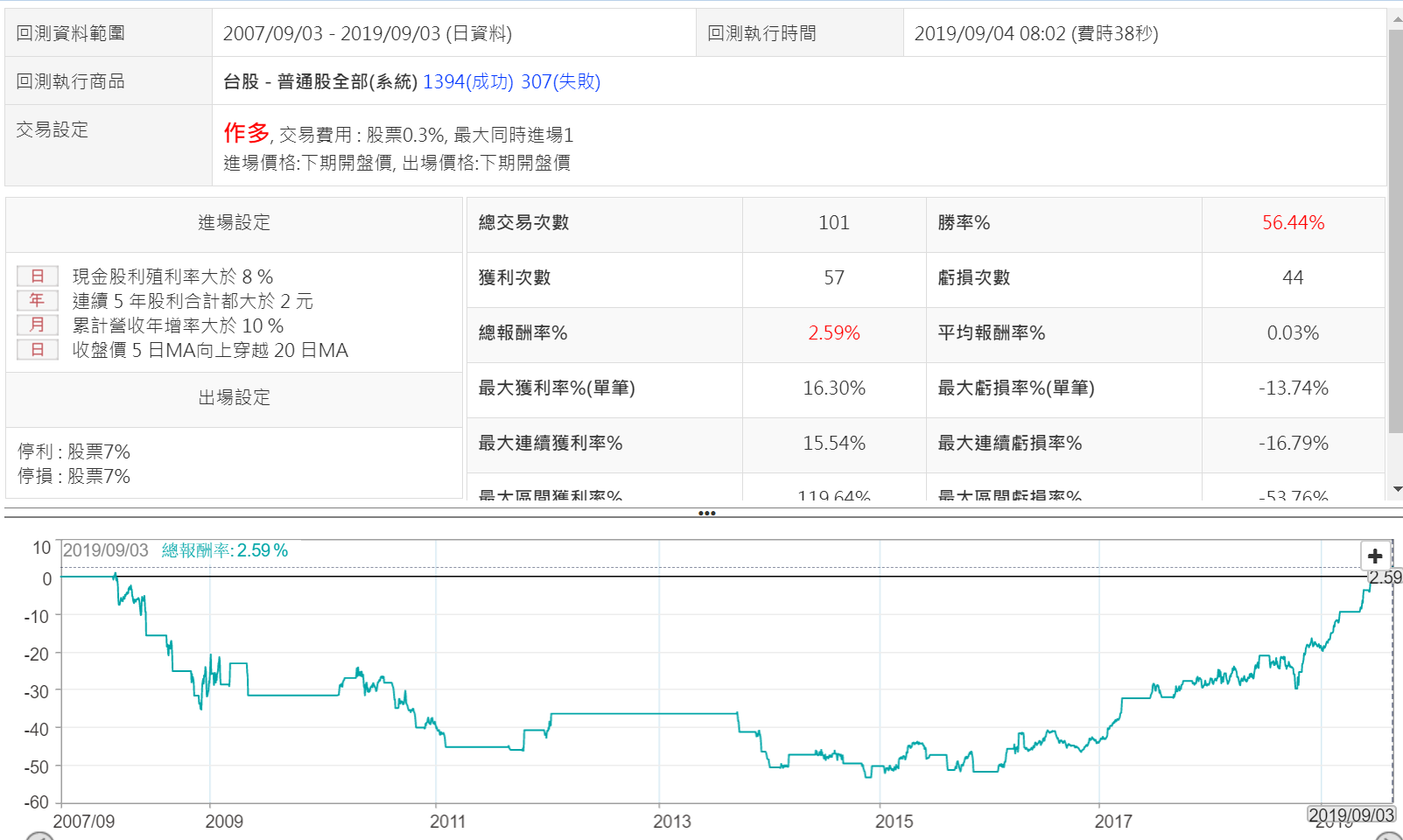Image resolution: width=1403 pixels, height=840 pixels.
Task: Click the plus button on the chart
Action: [1374, 556]
